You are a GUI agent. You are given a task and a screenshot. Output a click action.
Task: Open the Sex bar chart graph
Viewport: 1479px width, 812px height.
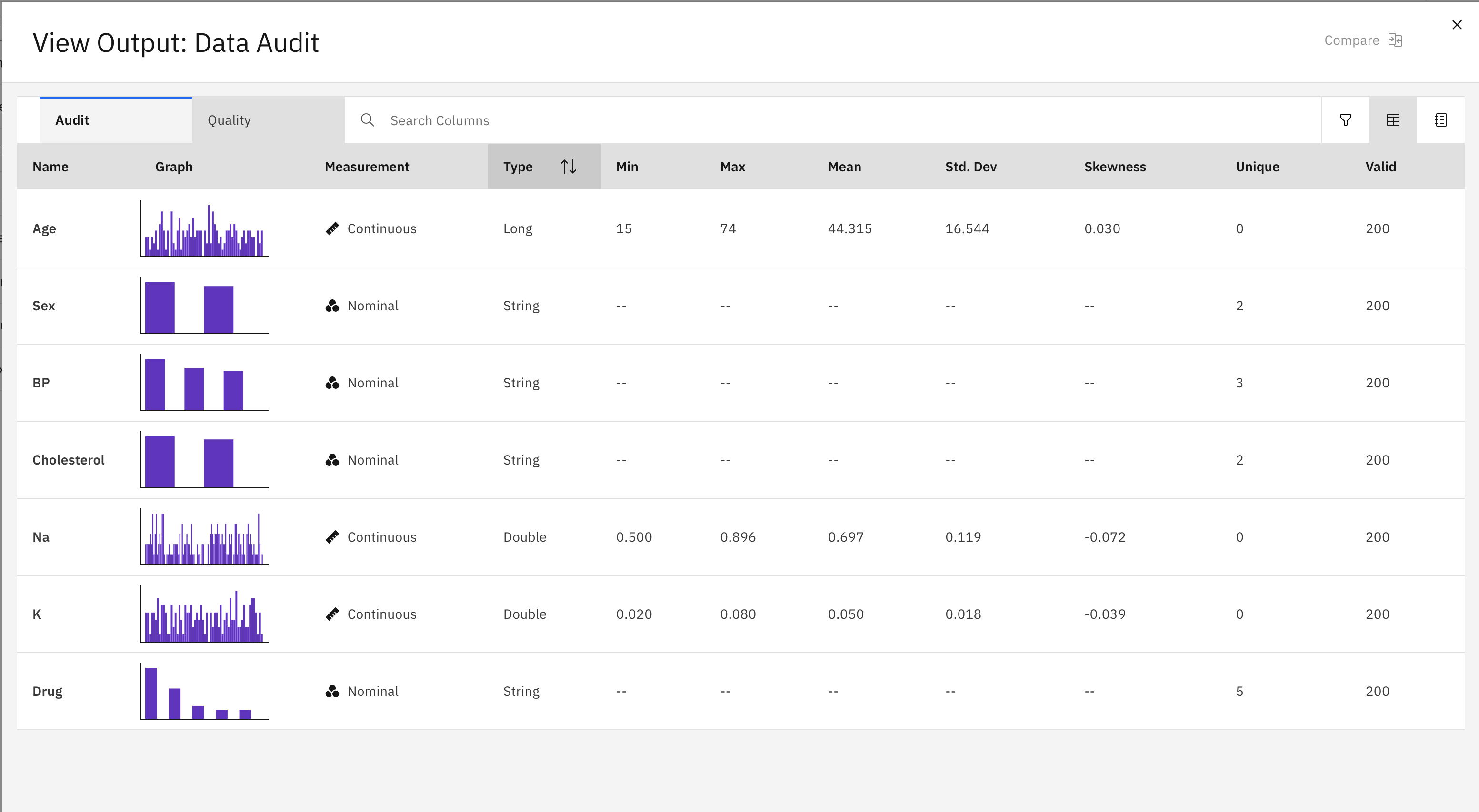(204, 305)
